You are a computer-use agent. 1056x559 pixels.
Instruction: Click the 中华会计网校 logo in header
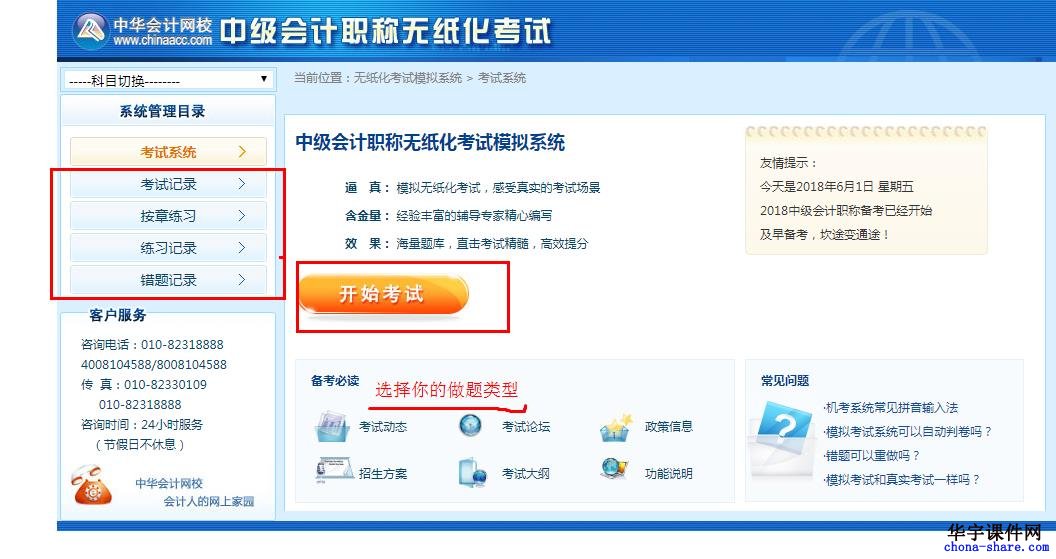click(x=142, y=30)
